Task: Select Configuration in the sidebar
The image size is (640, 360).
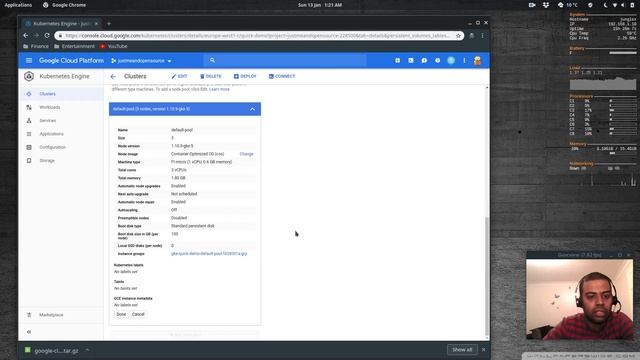Action: 61,147
